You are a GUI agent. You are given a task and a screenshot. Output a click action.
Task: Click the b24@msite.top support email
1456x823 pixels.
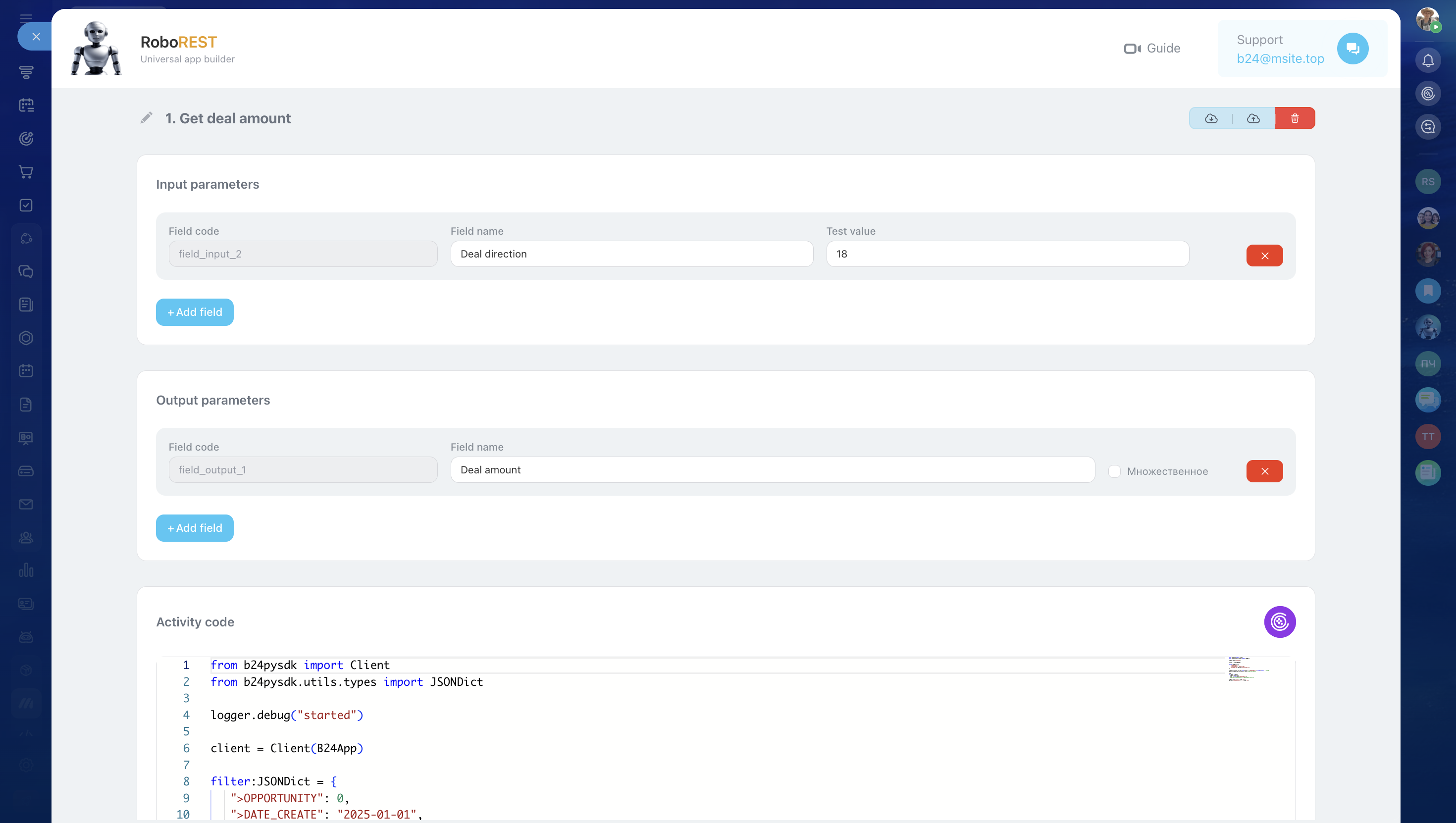(1280, 59)
